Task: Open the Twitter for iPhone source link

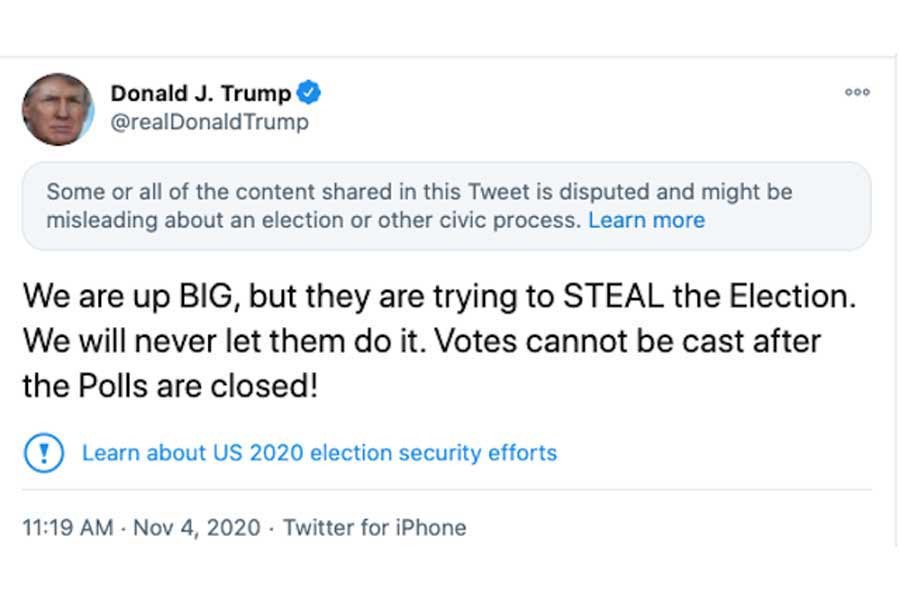Action: (374, 527)
